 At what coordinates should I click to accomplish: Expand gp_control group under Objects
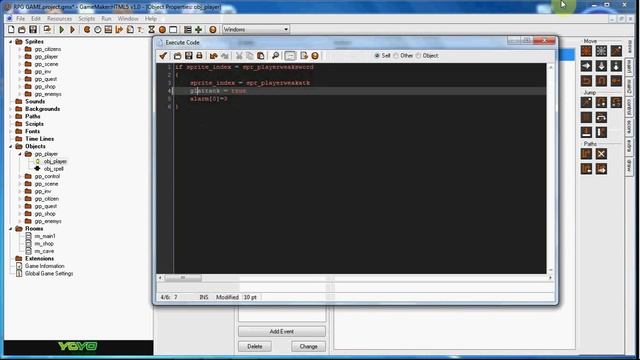click(x=20, y=176)
